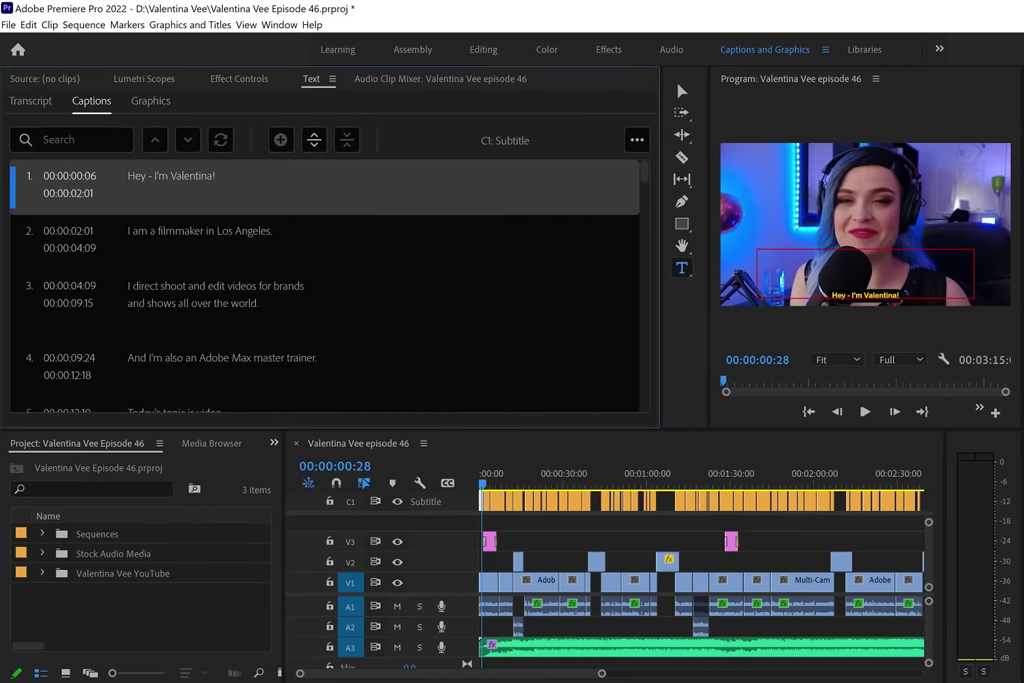Click the split caption icon
The height and width of the screenshot is (683, 1024).
coord(314,140)
